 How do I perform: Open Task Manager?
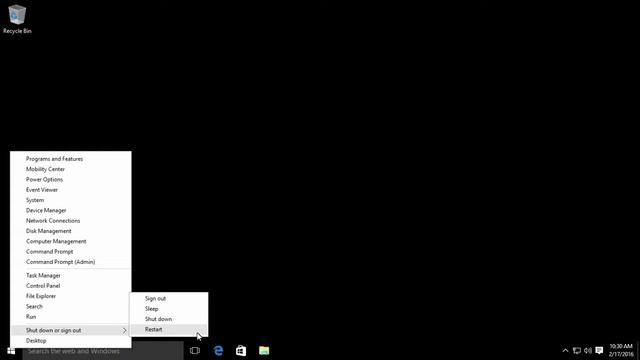pos(71,276)
